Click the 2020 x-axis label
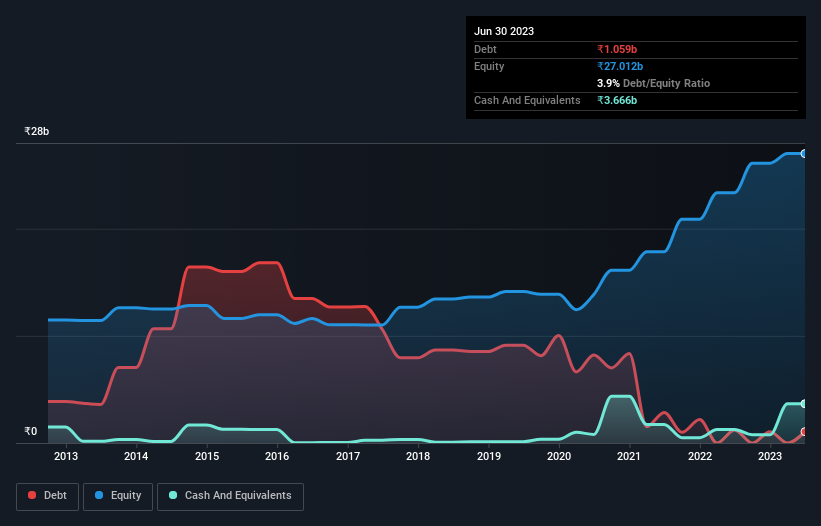821x526 pixels. pos(559,456)
